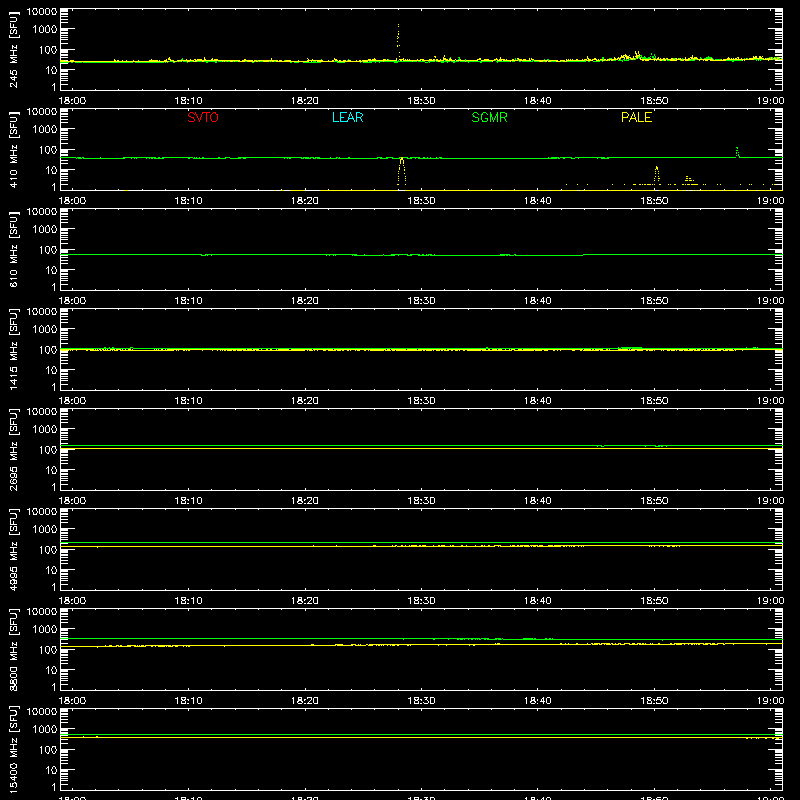This screenshot has height=800, width=800.
Task: Select the 245 MHz [SFU] axis title
Action: coord(14,49)
